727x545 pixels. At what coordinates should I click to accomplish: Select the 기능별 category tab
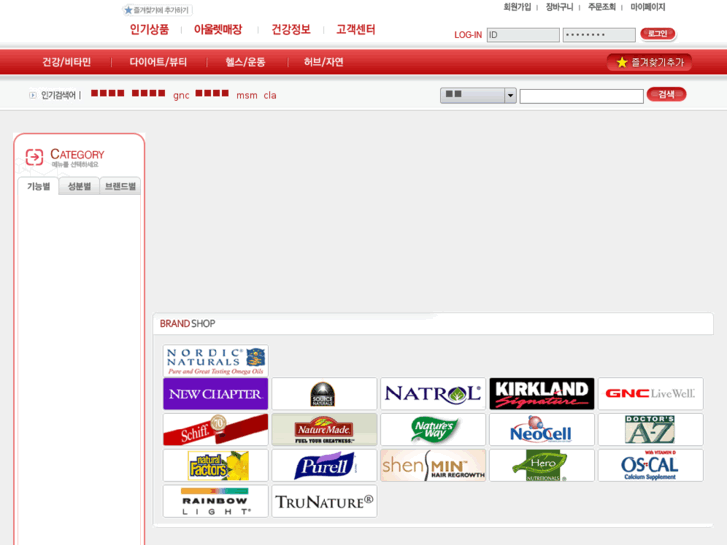click(38, 186)
